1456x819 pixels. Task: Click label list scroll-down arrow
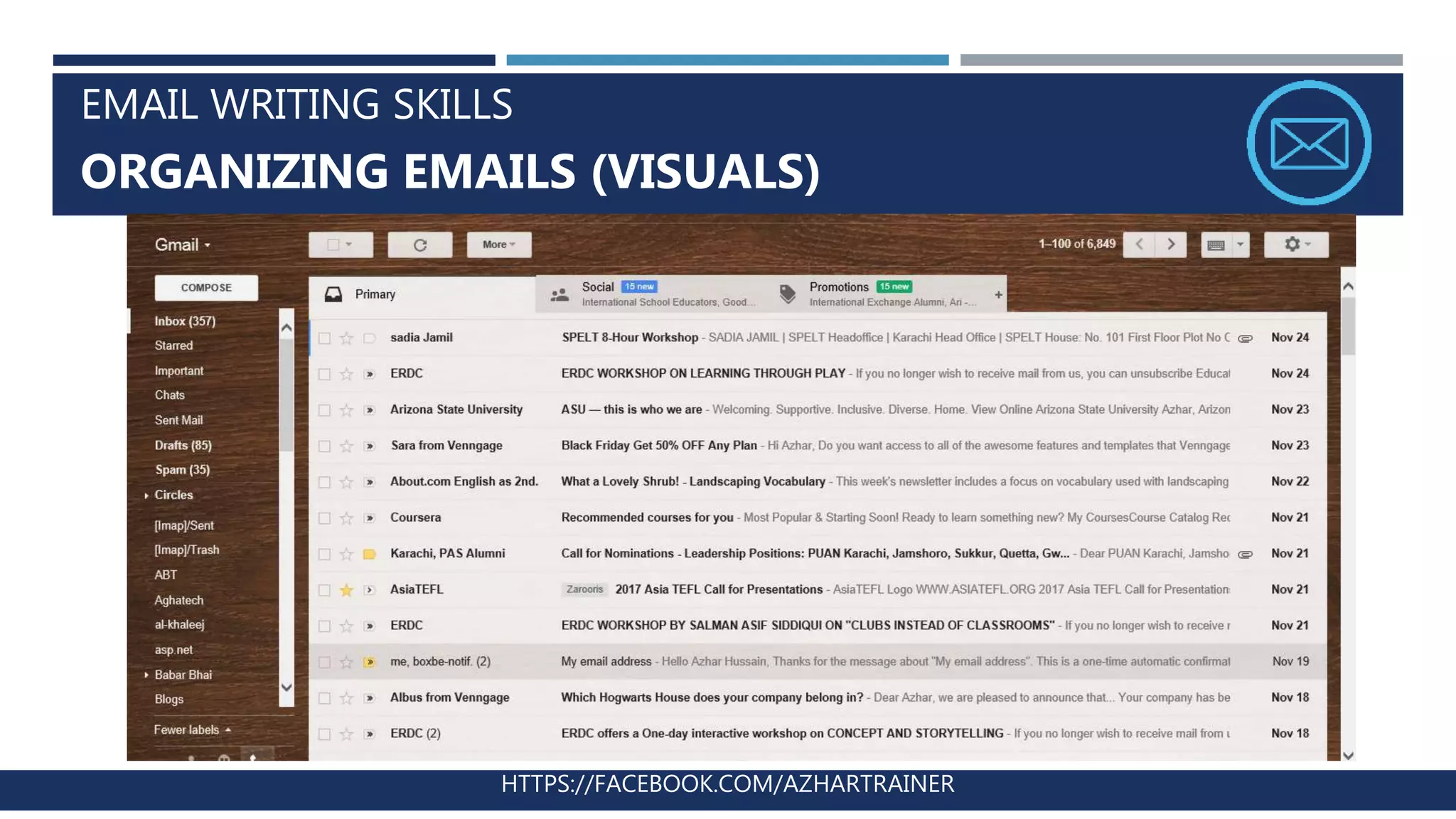click(x=287, y=688)
